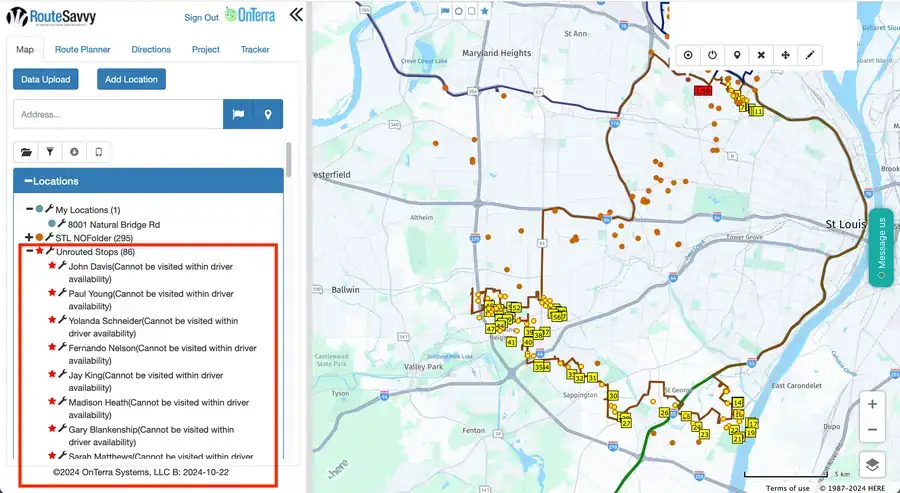Image resolution: width=900 pixels, height=493 pixels.
Task: Click the funnel filter icon
Action: pos(50,152)
